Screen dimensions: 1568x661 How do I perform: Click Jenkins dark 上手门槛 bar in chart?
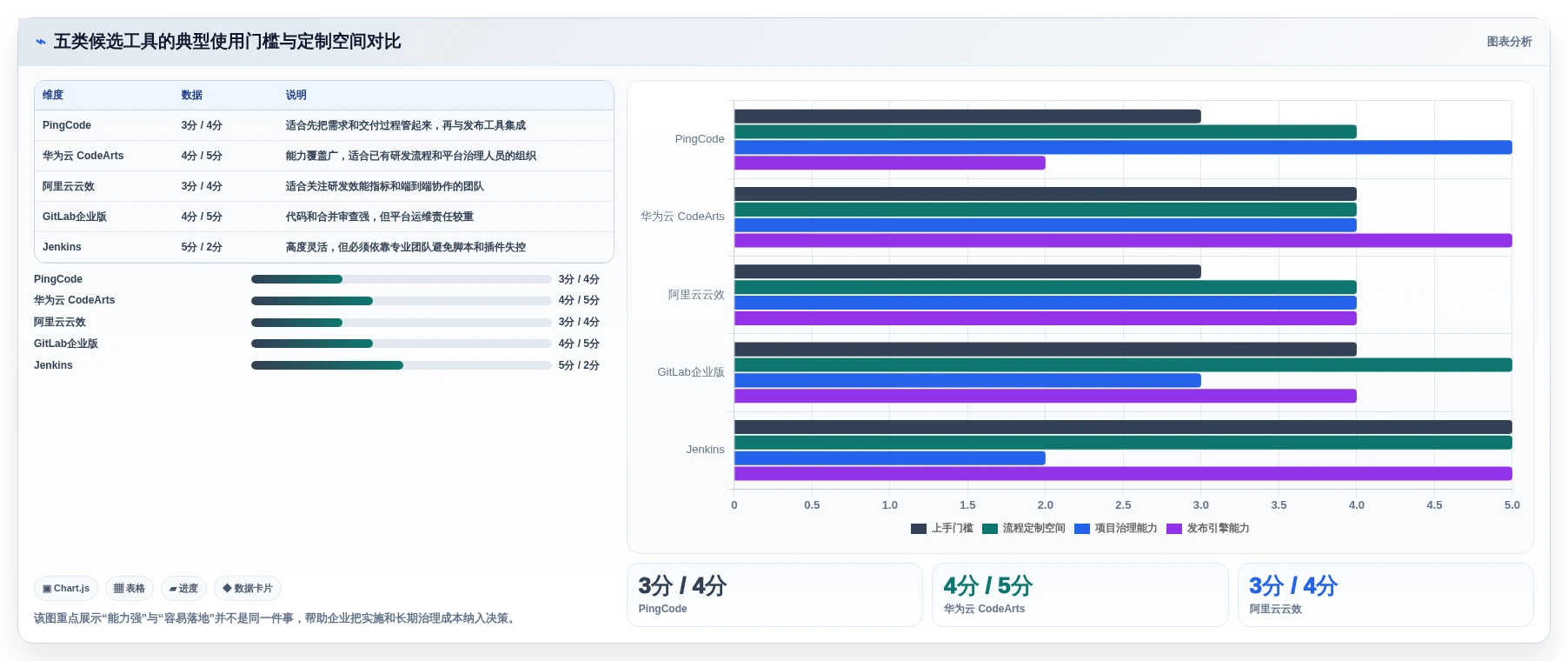click(x=1123, y=427)
